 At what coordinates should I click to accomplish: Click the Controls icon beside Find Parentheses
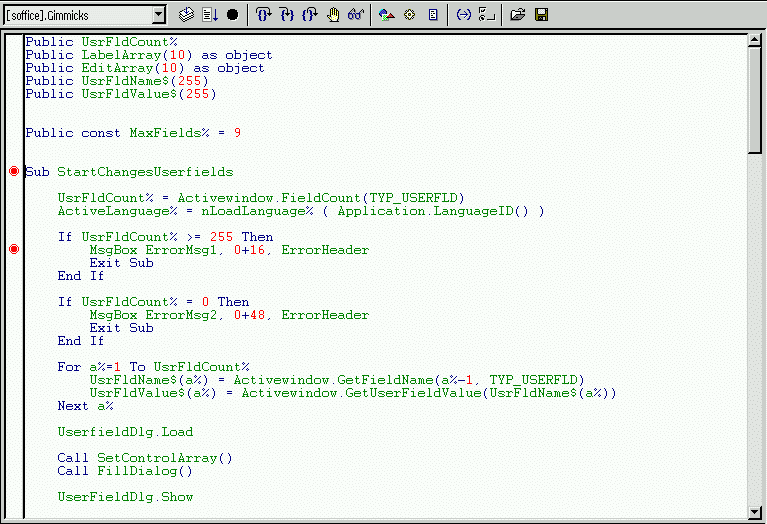tap(487, 15)
